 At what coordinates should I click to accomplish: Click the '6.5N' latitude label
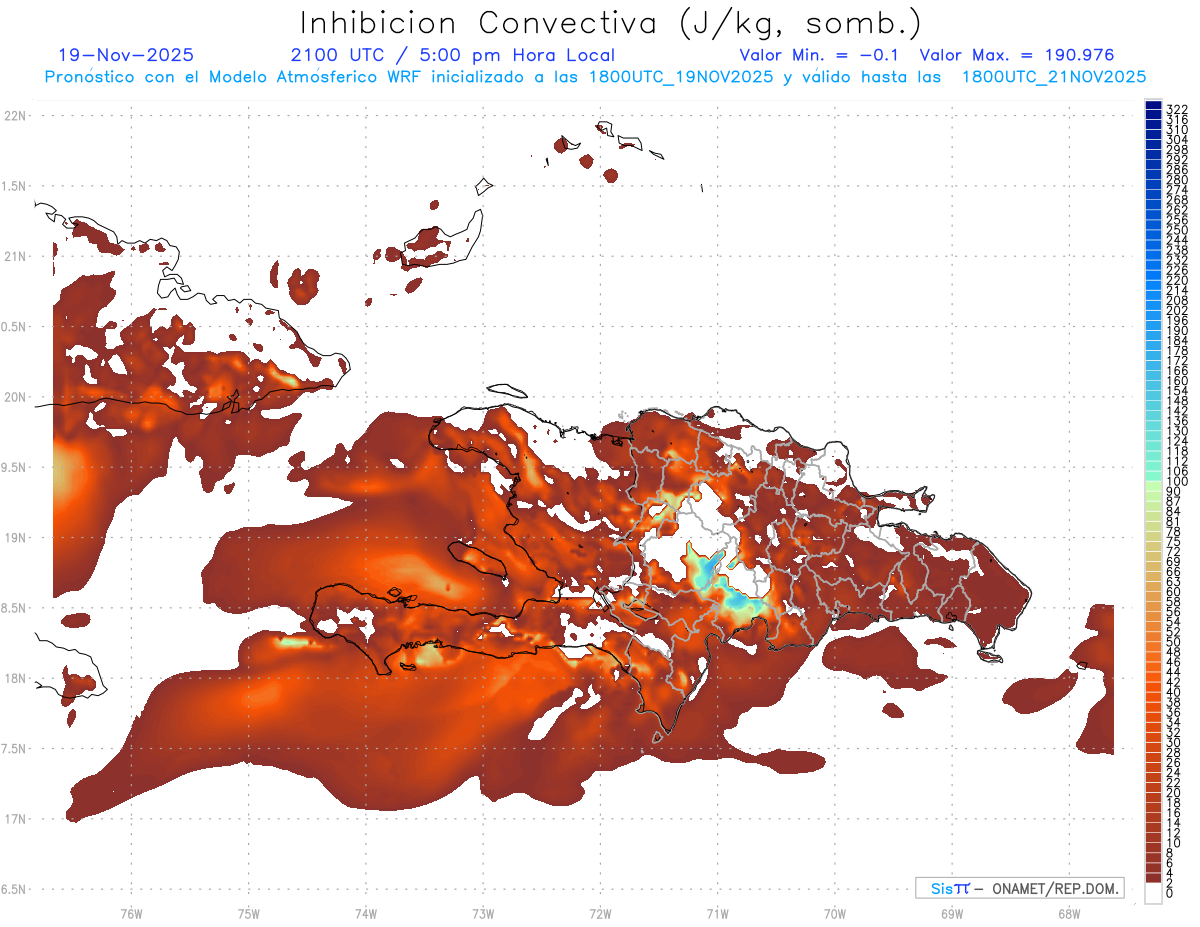(x=14, y=889)
